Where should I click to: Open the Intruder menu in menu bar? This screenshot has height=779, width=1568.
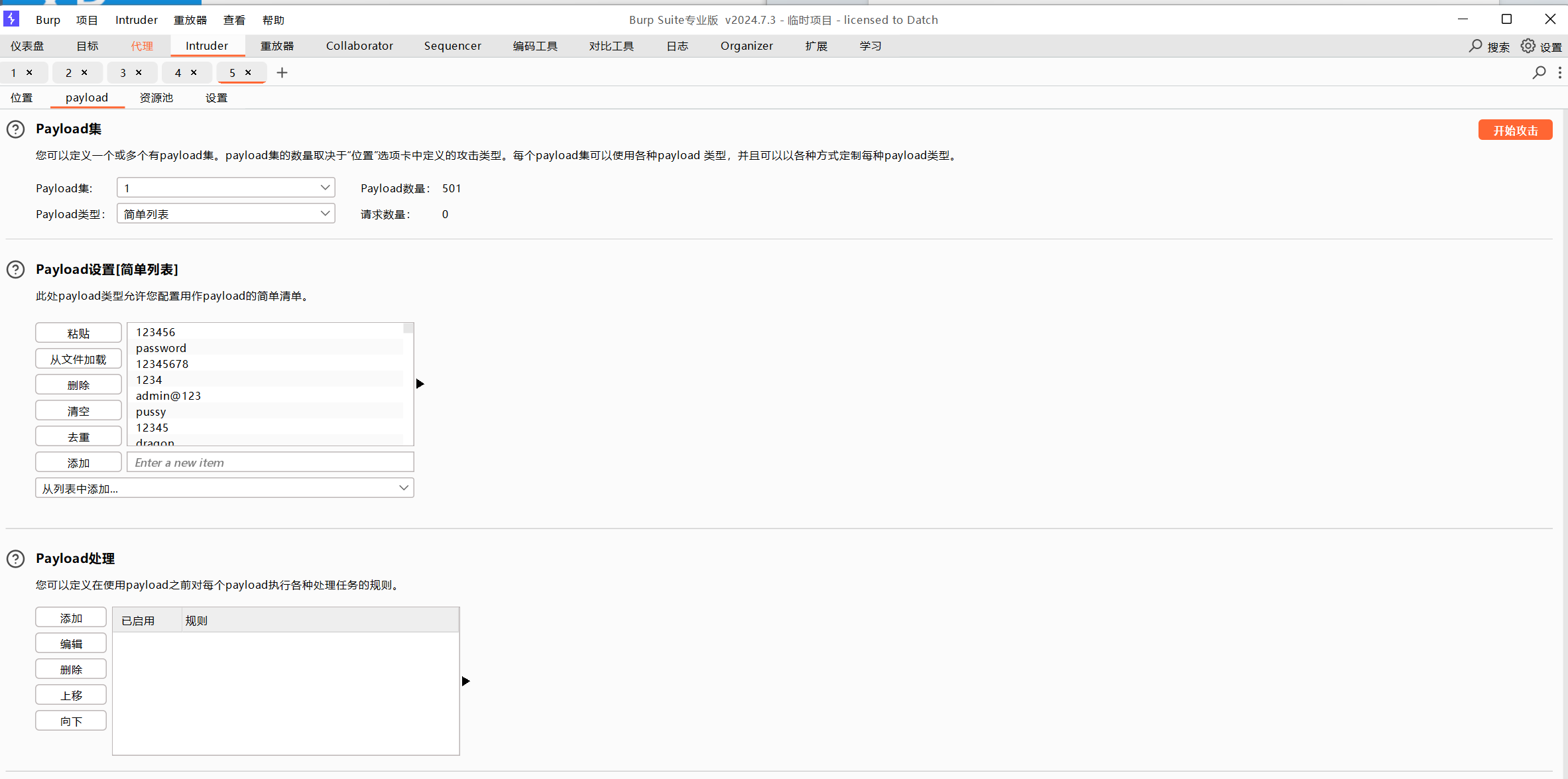point(137,20)
